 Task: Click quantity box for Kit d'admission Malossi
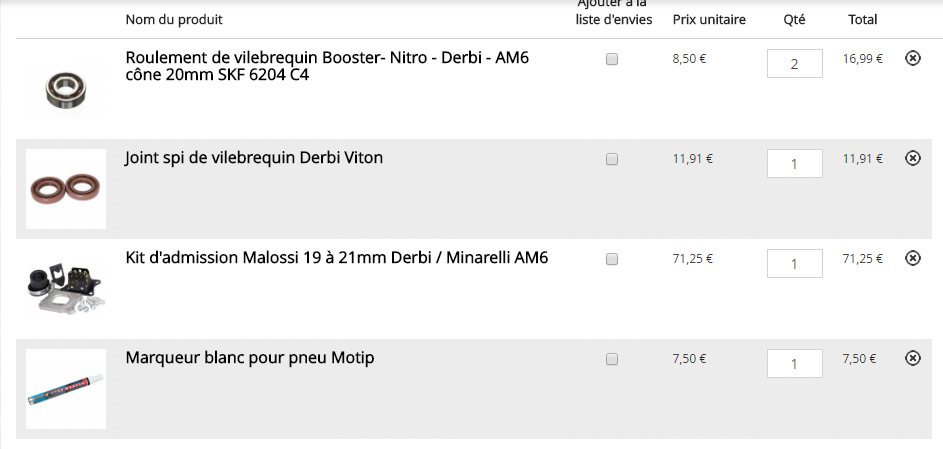(794, 263)
